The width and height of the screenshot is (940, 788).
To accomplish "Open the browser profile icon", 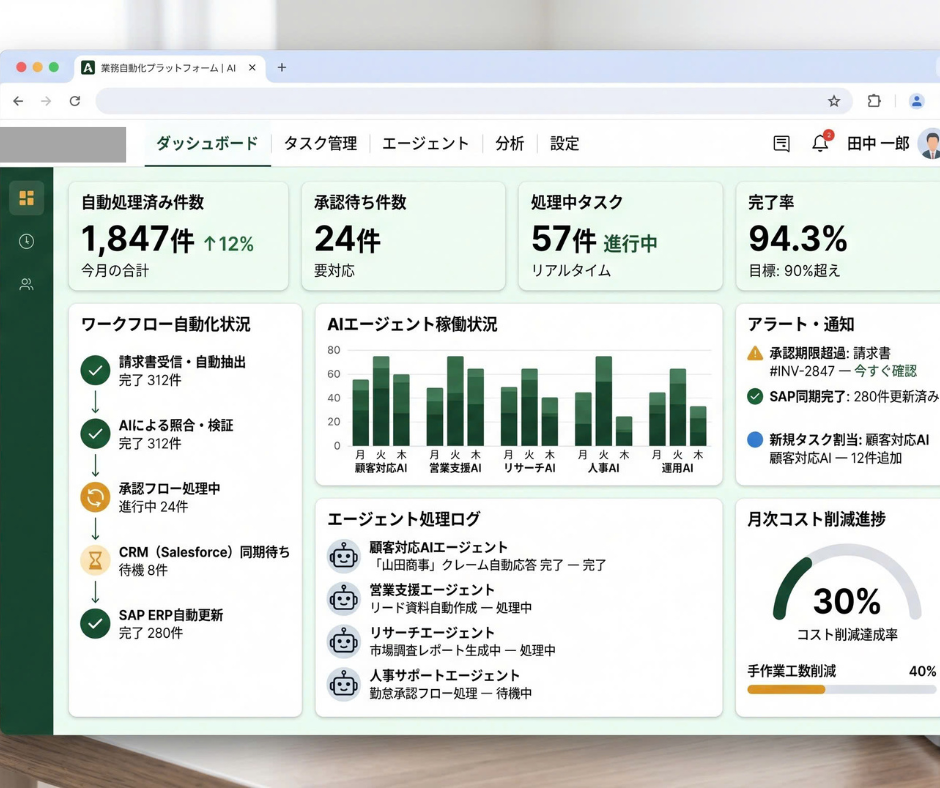I will point(917,101).
